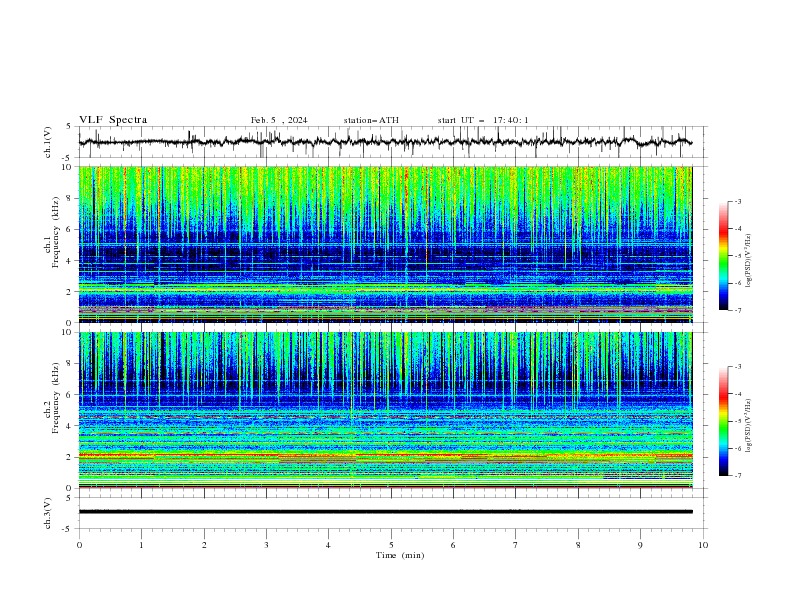Click the "station=ATH" header label
Image resolution: width=792 pixels, height=612 pixels.
(x=371, y=120)
